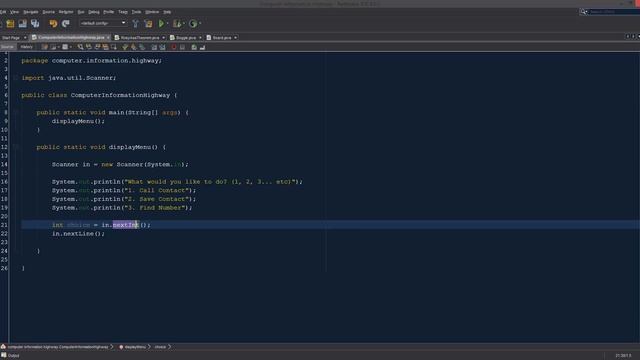Click the Stop Macro Recording icon
This screenshot has width=640, height=360.
[x=182, y=47]
